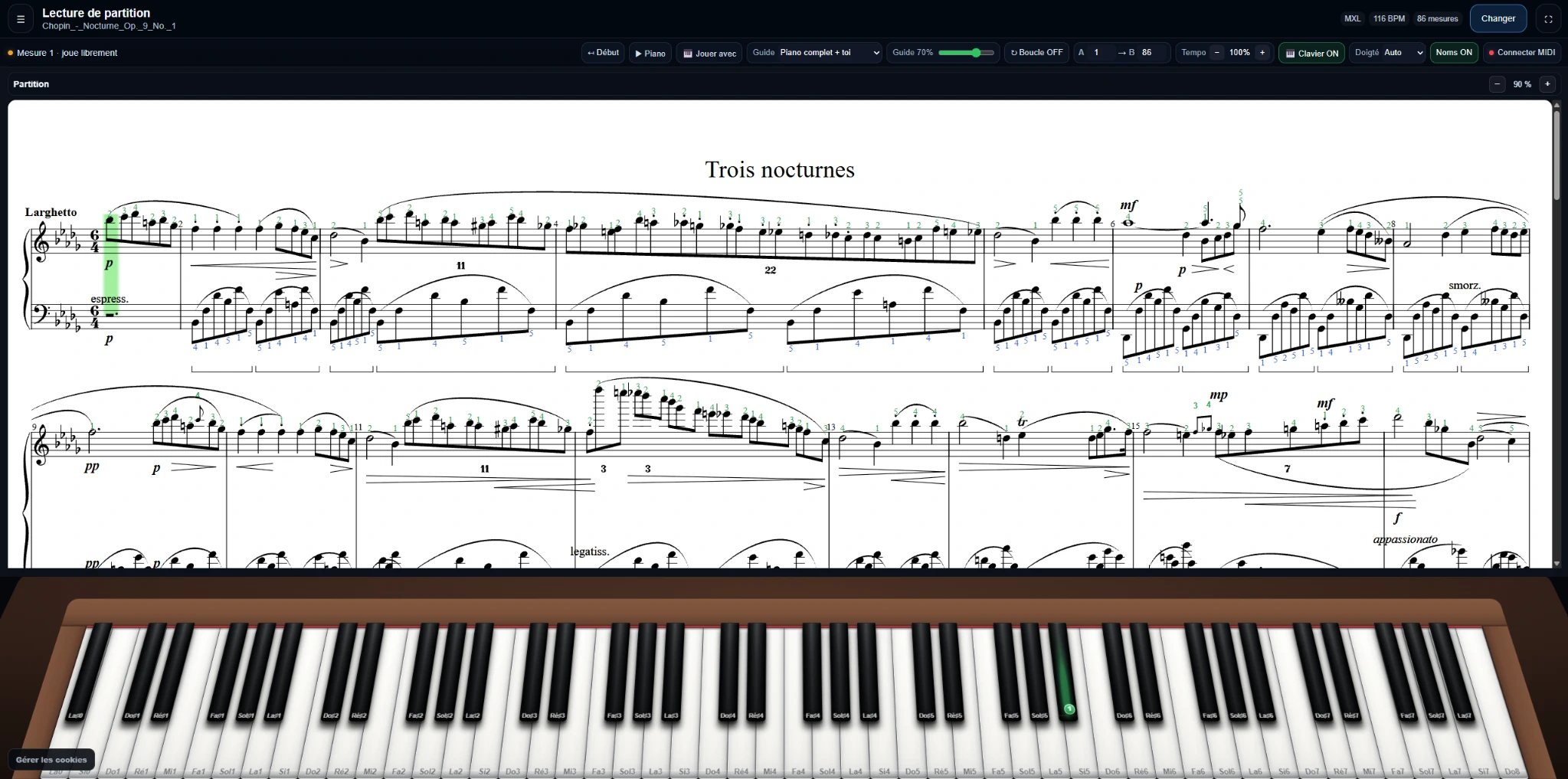Click the loop end B measure field
Image resolution: width=1568 pixels, height=779 pixels.
click(1152, 53)
